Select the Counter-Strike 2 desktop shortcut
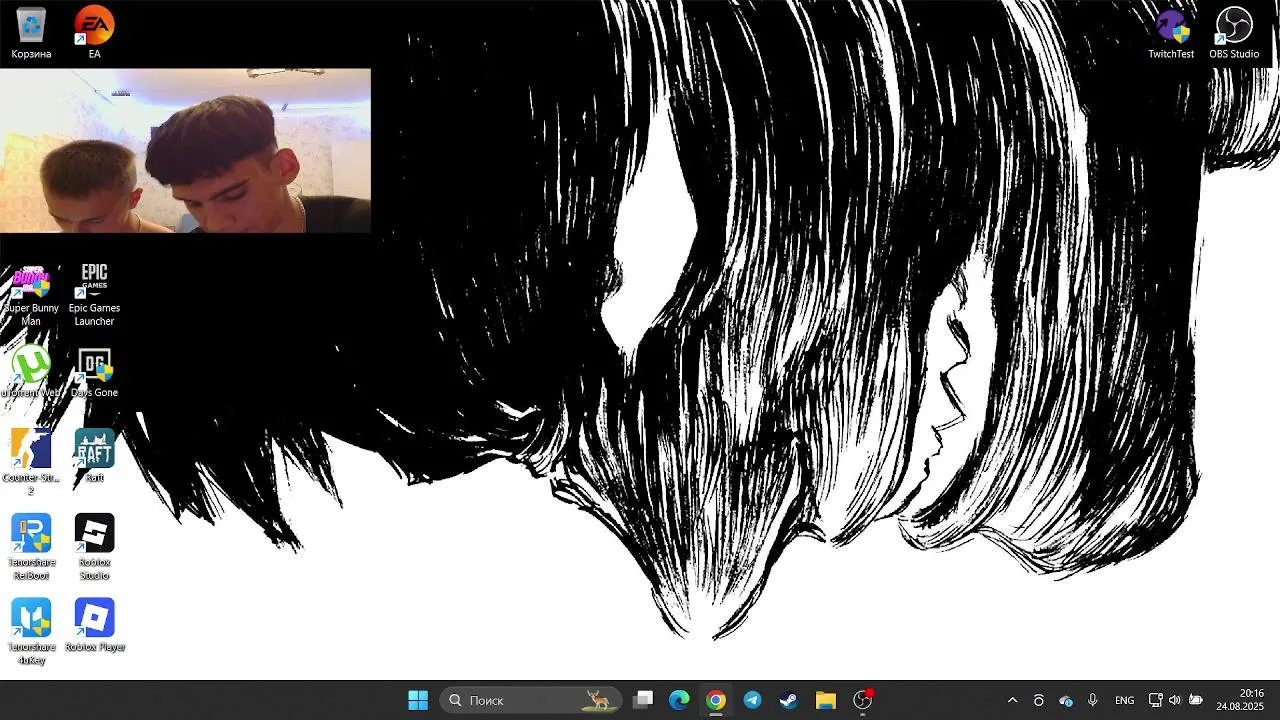1280x720 pixels. [31, 463]
